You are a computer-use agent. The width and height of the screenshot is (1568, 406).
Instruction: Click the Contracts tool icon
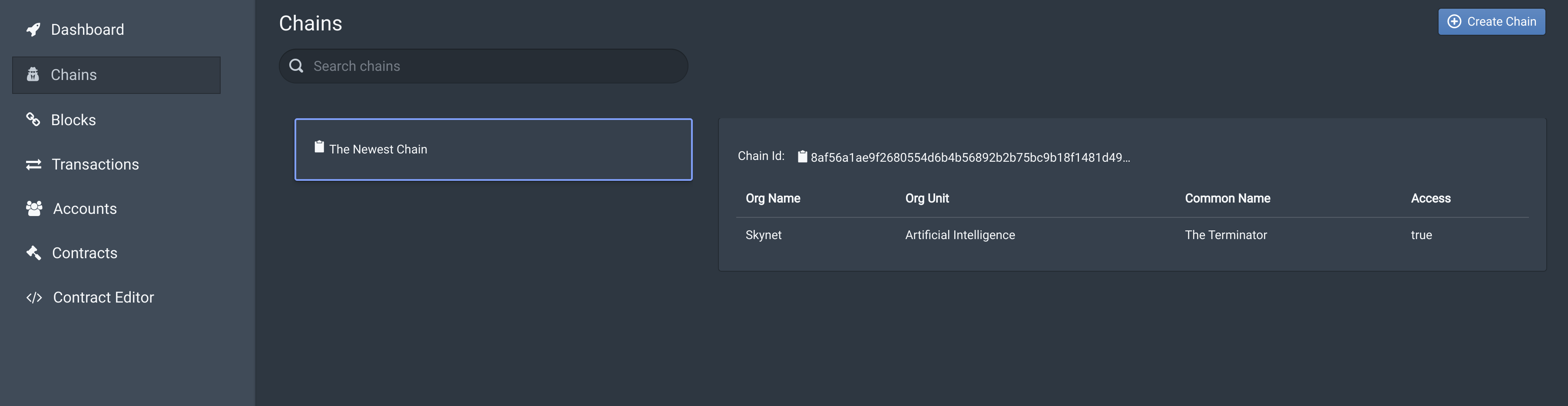coord(33,253)
